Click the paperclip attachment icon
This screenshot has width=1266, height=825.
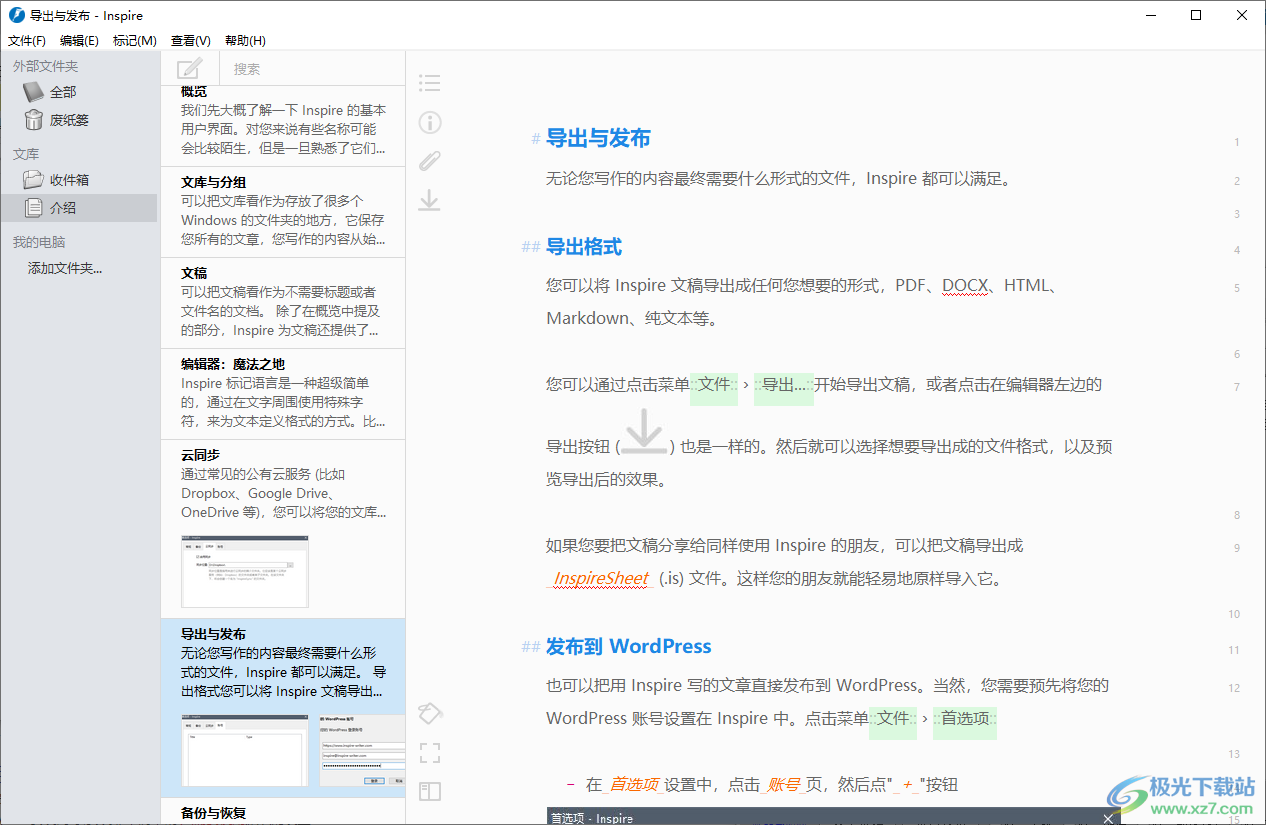(429, 161)
